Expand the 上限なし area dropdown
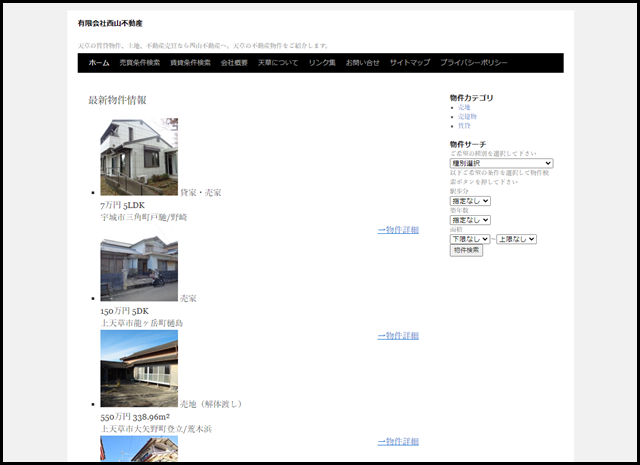 pos(516,239)
